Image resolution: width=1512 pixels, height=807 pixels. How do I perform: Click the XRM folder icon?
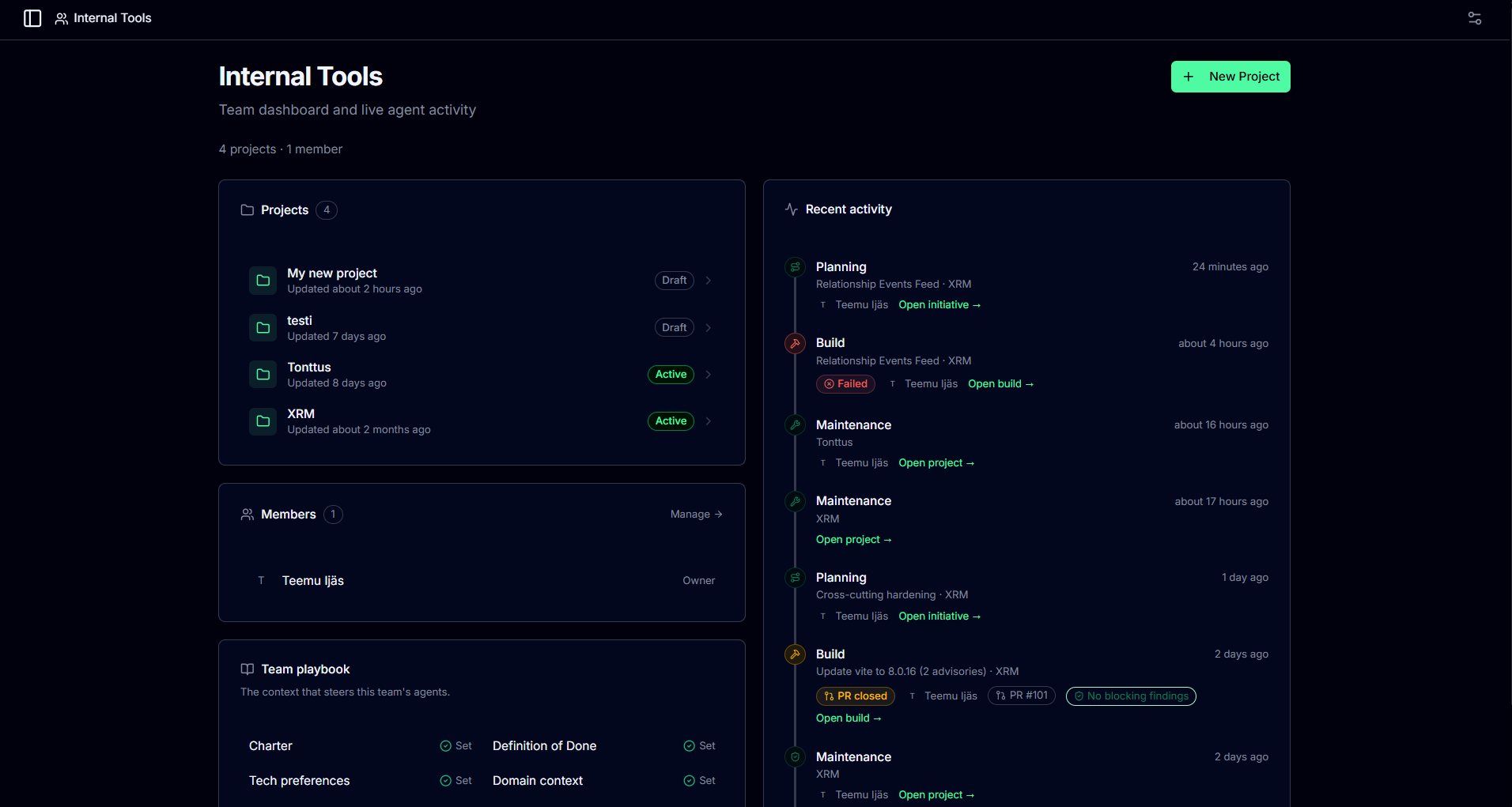263,421
